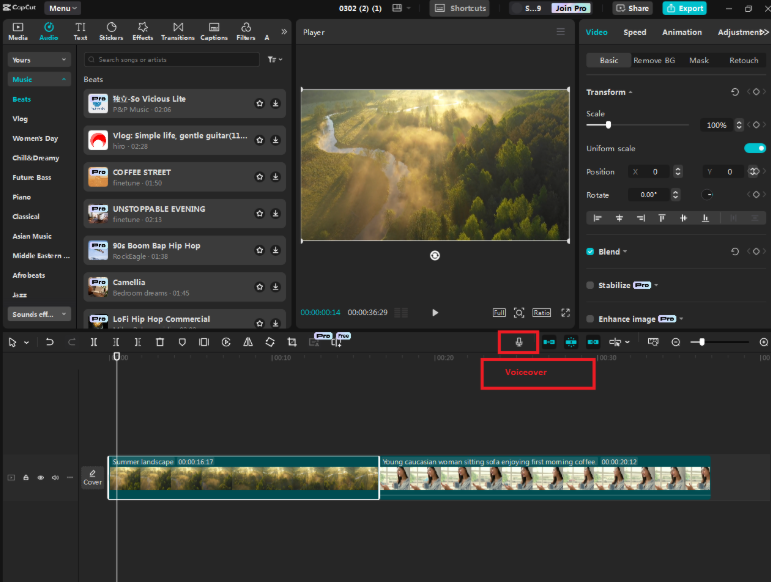Expand the Sounds effects category
Screen dimensions: 771x582
pyautogui.click(x=39, y=314)
